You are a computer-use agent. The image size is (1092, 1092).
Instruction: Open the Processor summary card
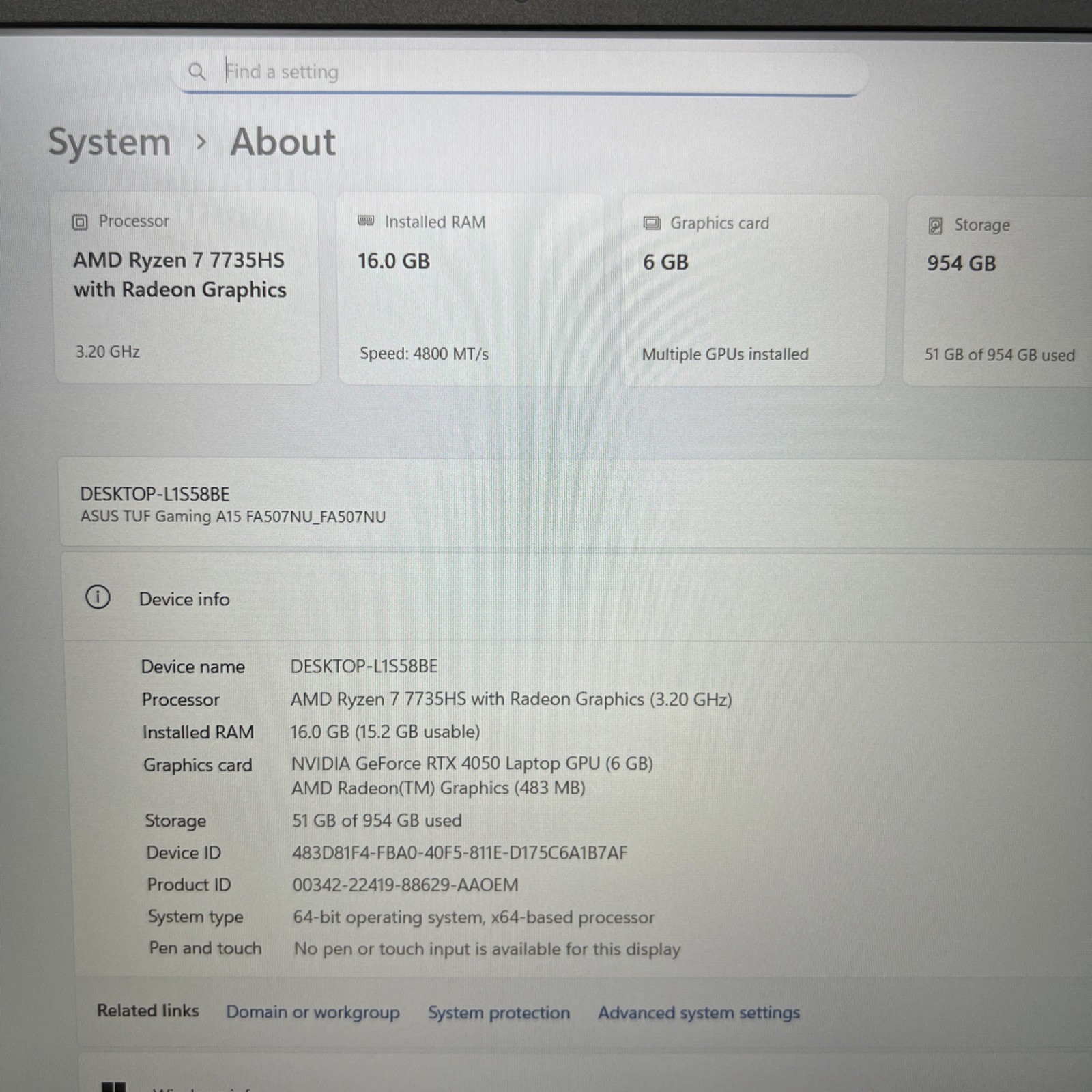[187, 288]
